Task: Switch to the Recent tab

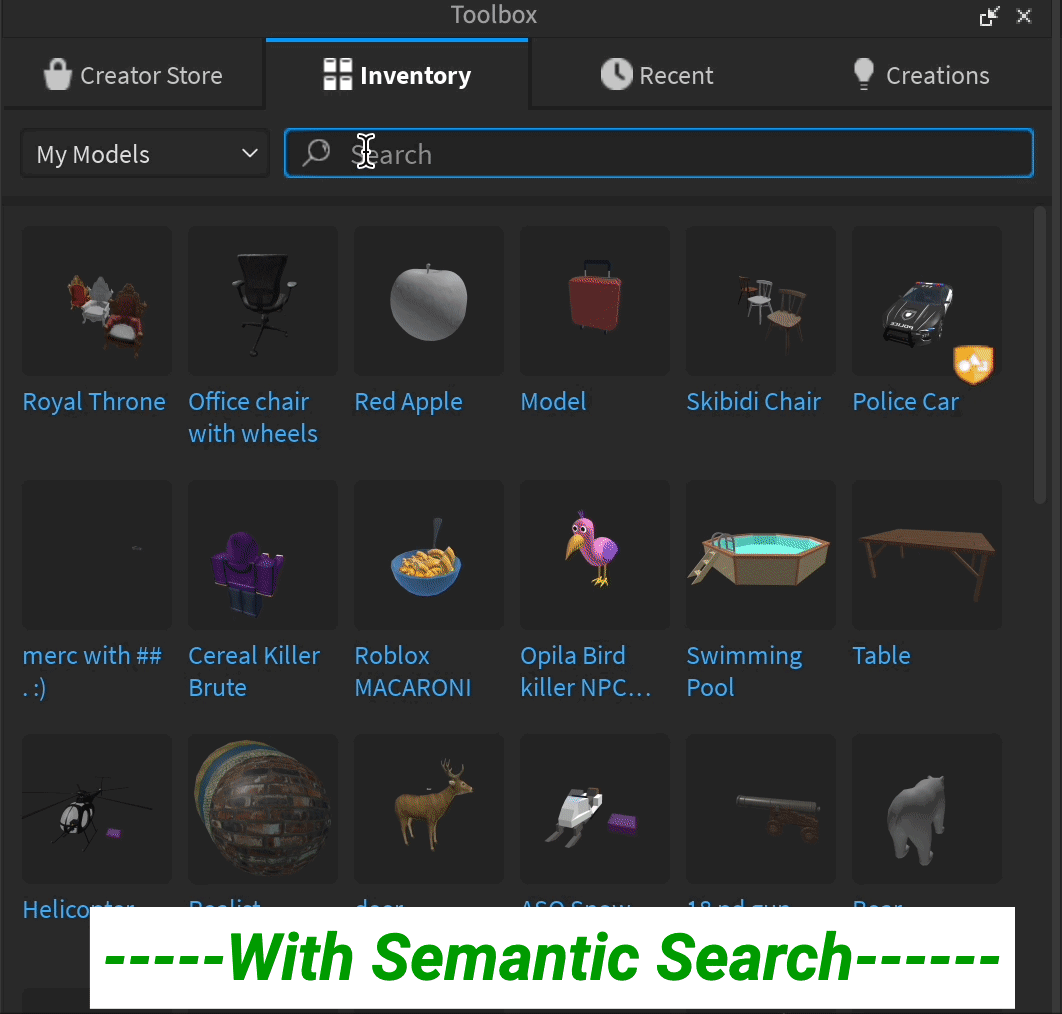Action: (x=657, y=75)
